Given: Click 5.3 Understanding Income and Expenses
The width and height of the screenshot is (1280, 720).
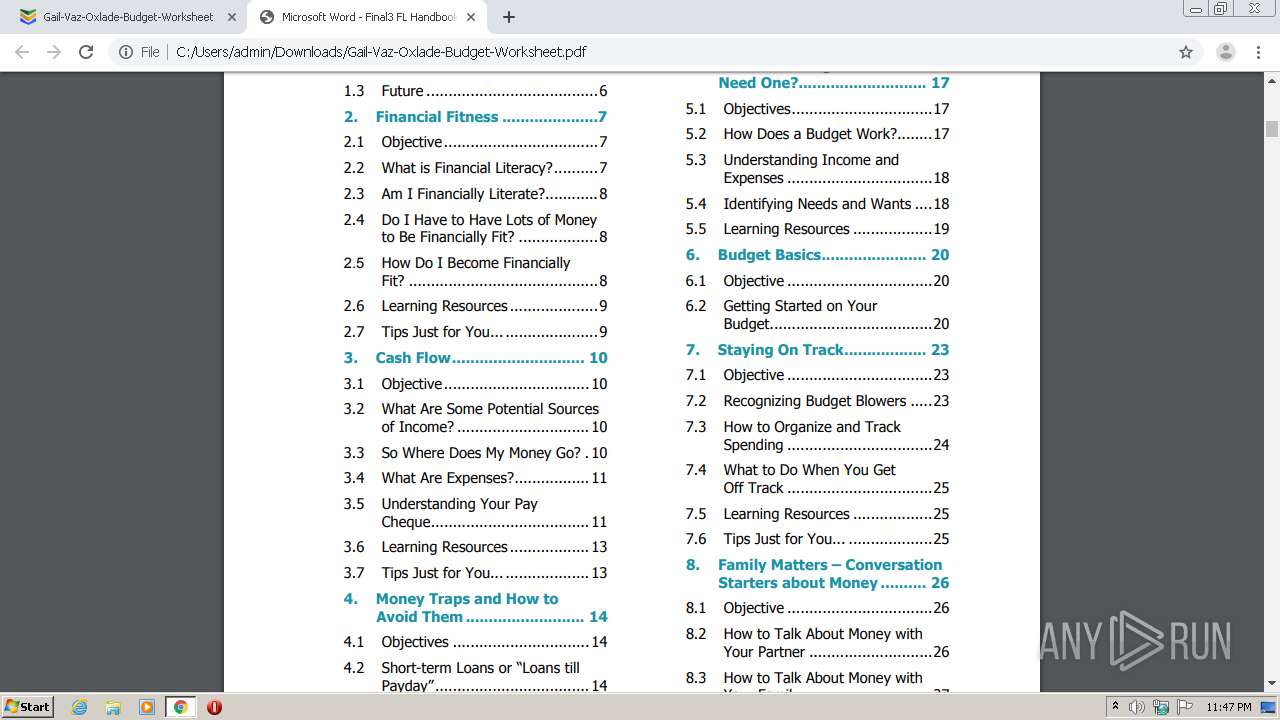Looking at the screenshot, I should (817, 169).
